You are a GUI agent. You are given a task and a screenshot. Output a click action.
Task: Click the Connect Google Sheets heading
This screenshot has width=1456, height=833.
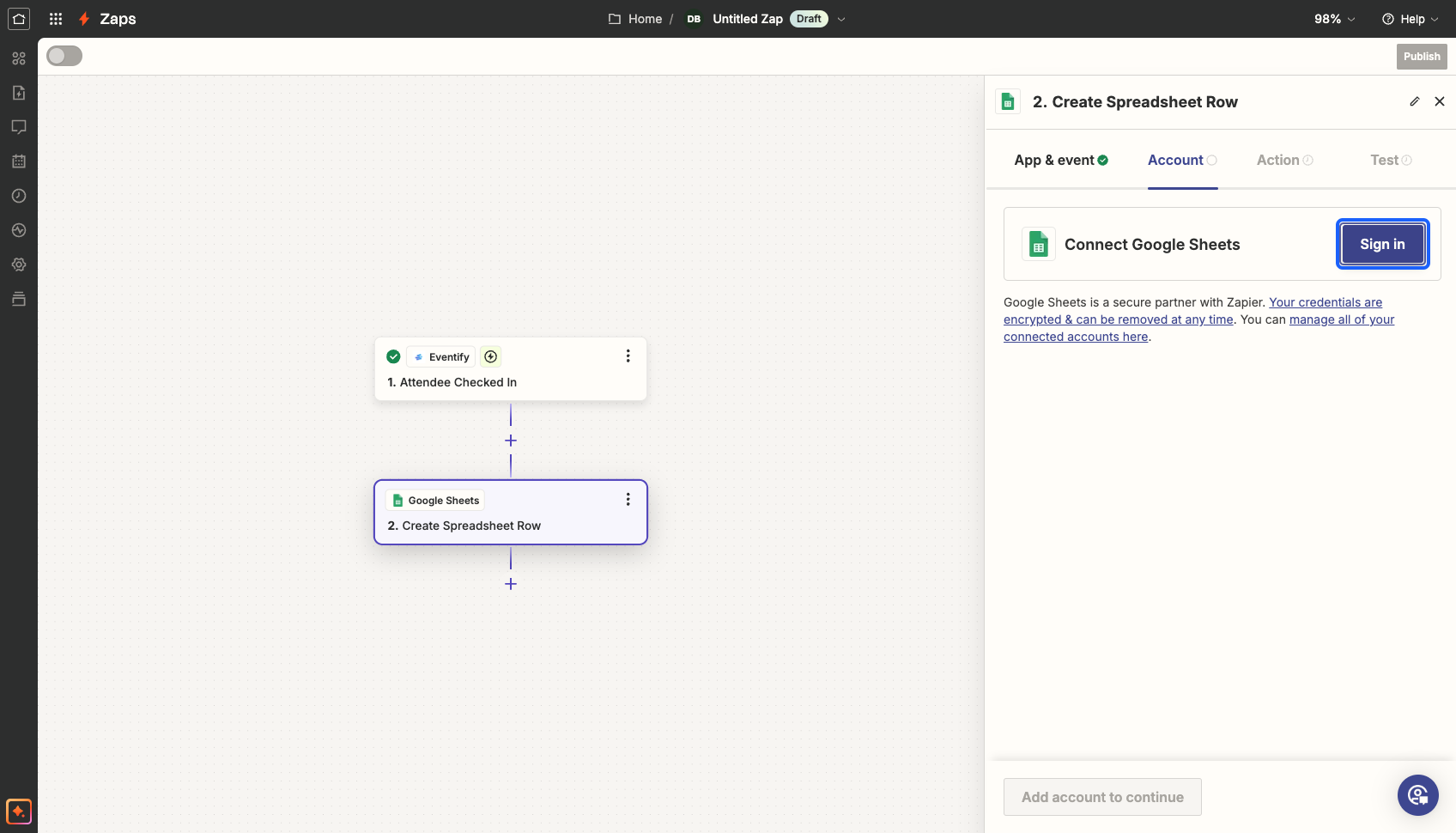tap(1152, 245)
